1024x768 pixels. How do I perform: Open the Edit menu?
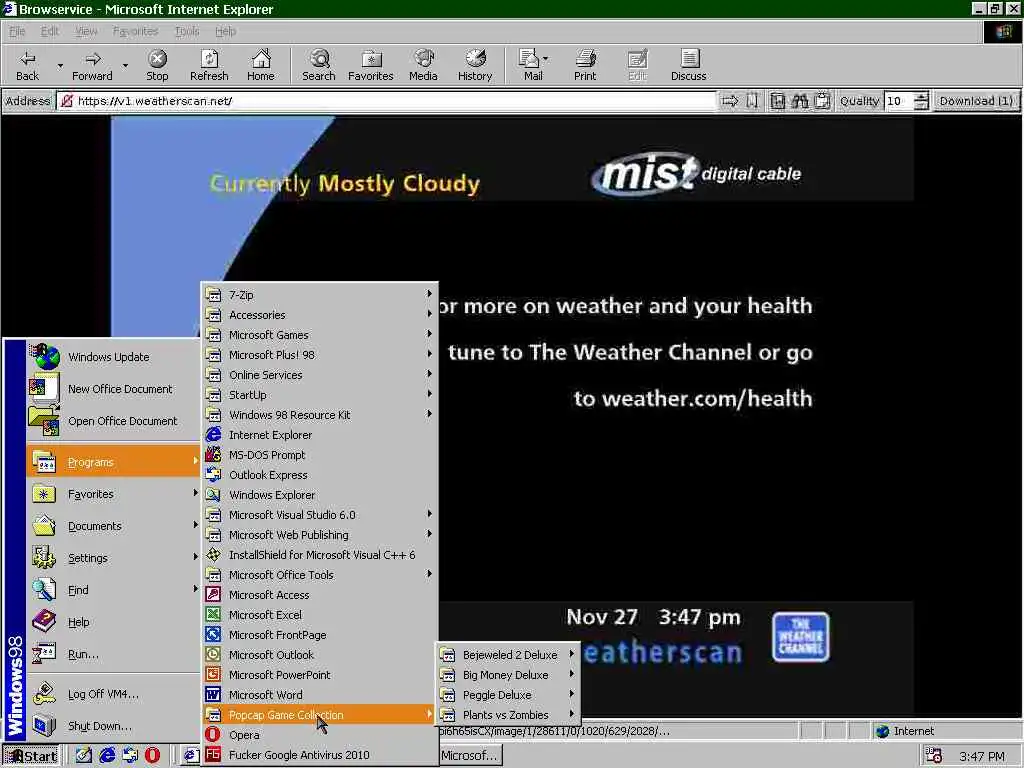tap(50, 31)
